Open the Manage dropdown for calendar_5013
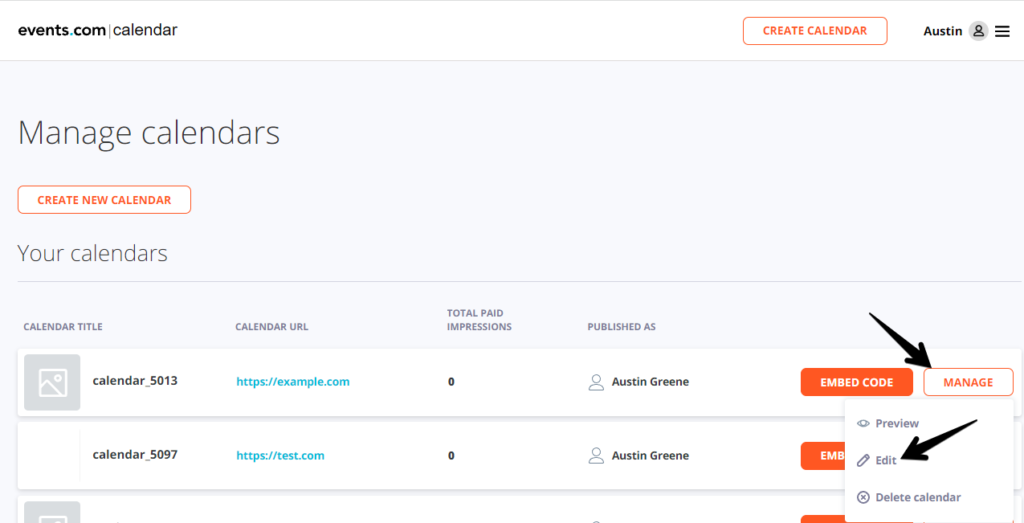This screenshot has width=1024, height=523. (968, 382)
